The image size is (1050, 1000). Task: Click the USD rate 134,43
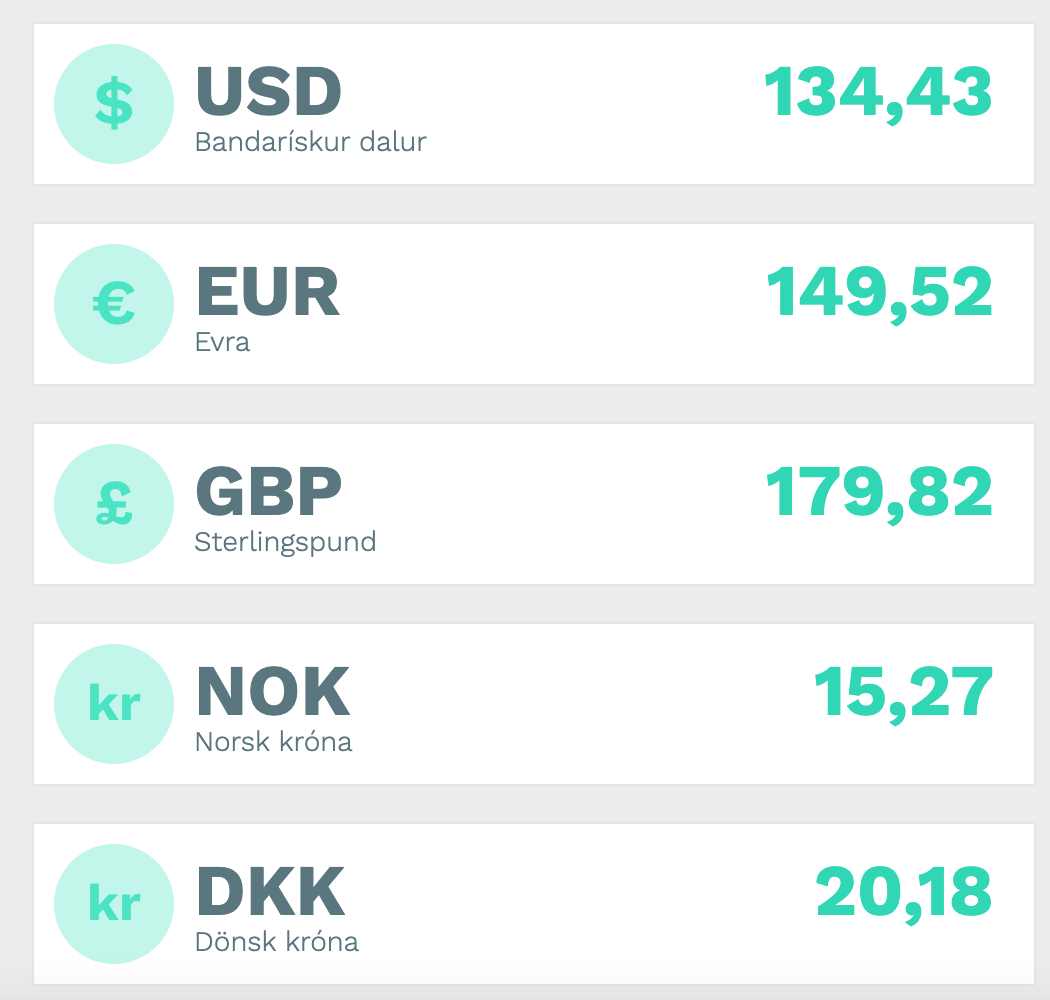[x=878, y=93]
